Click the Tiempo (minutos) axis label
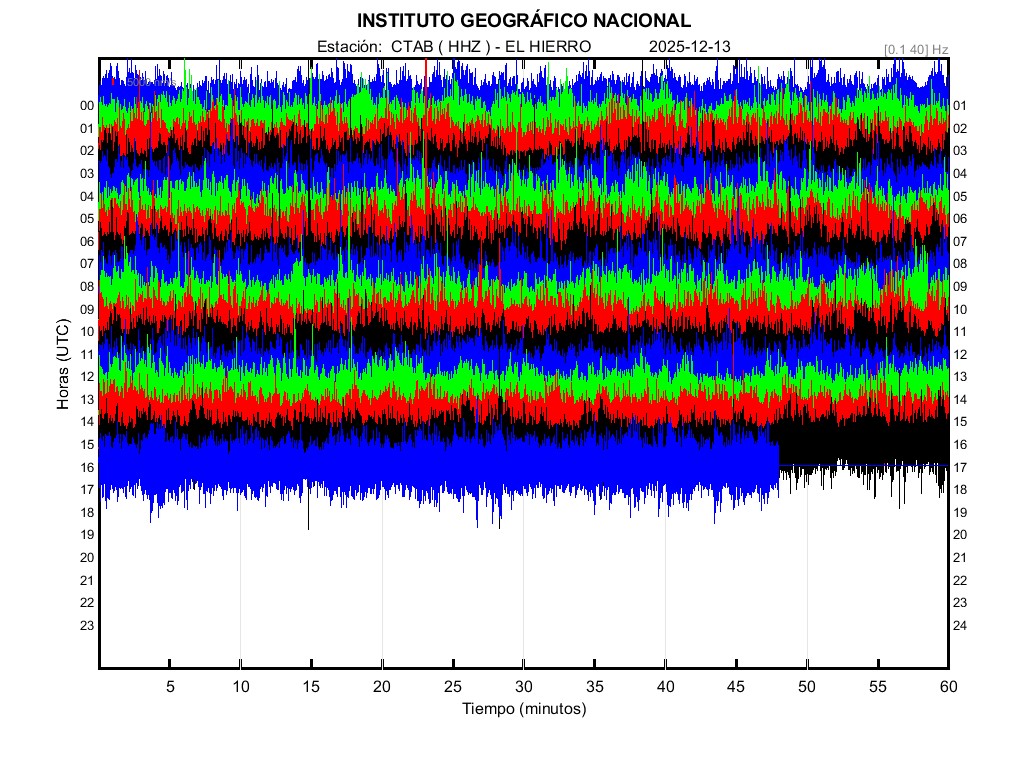 click(524, 709)
